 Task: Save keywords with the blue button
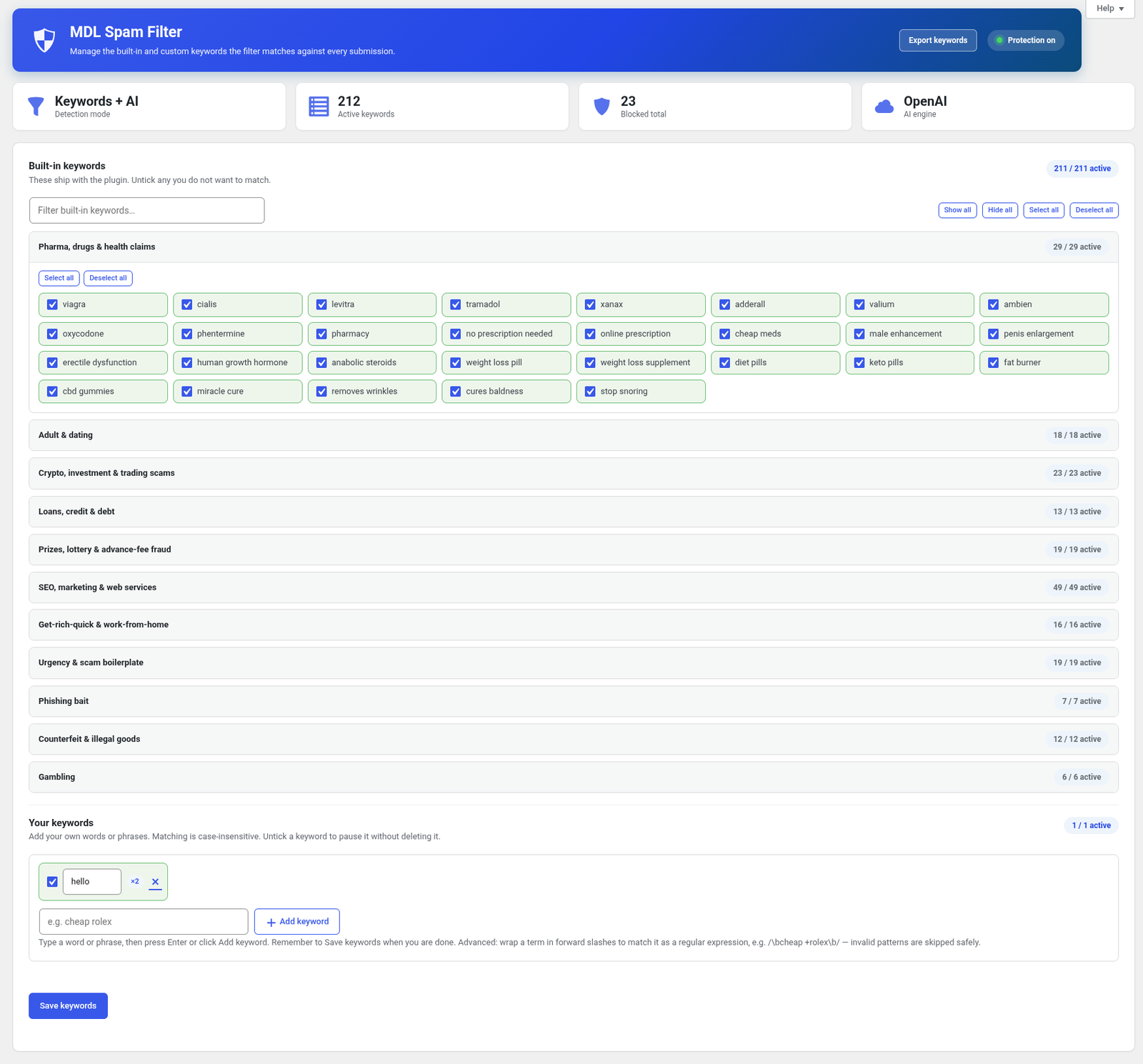[x=68, y=1006]
